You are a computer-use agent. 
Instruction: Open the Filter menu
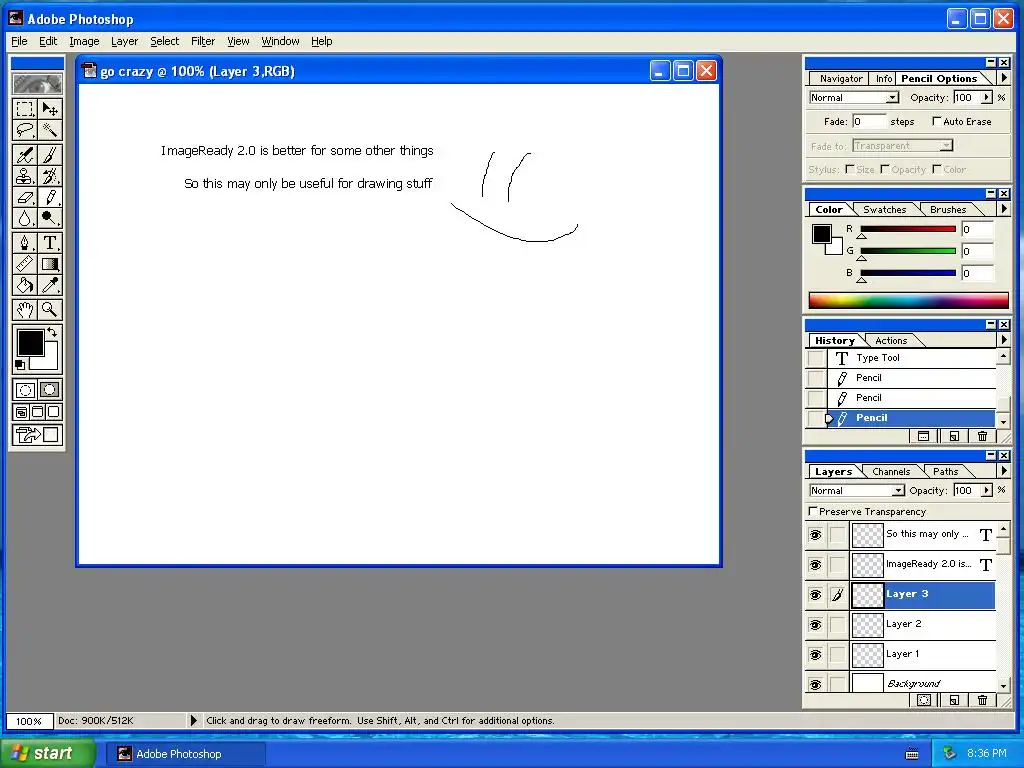tap(202, 41)
